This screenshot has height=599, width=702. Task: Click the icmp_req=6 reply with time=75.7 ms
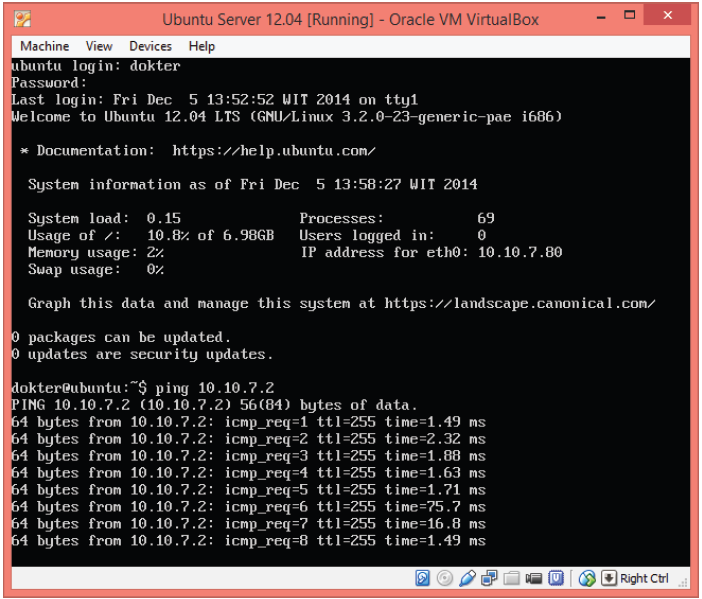click(x=248, y=507)
